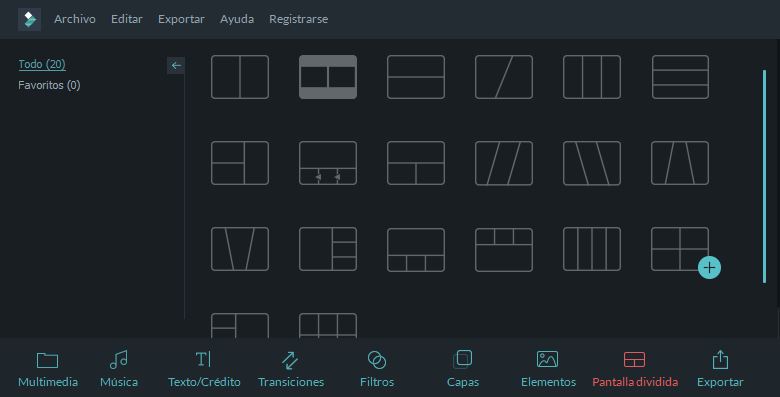Choose the trapezoid center narrowing upward layout
Screen dimensions: 780x397
click(x=680, y=163)
